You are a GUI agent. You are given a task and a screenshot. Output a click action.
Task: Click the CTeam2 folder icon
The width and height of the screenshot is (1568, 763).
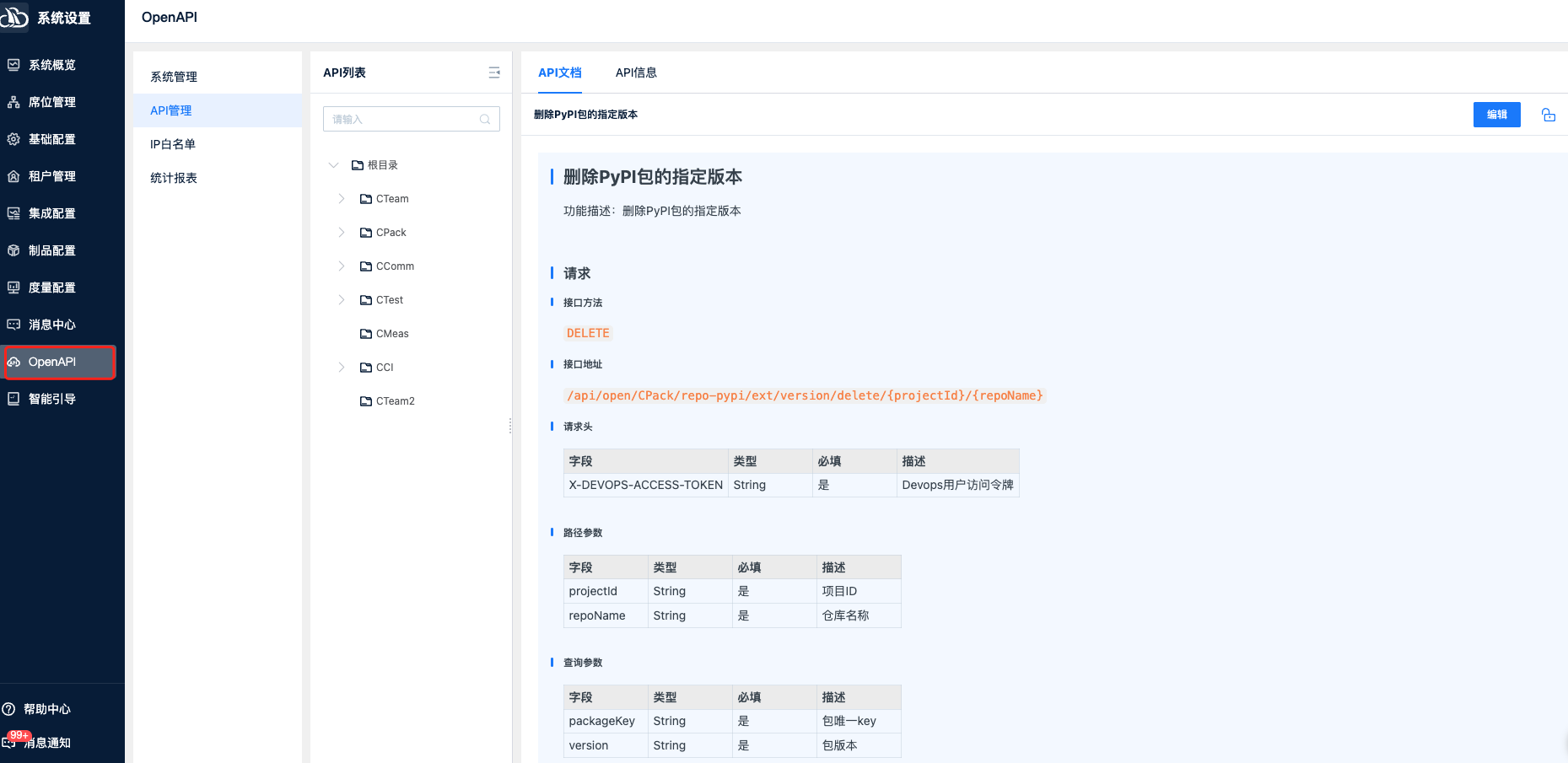coord(366,401)
